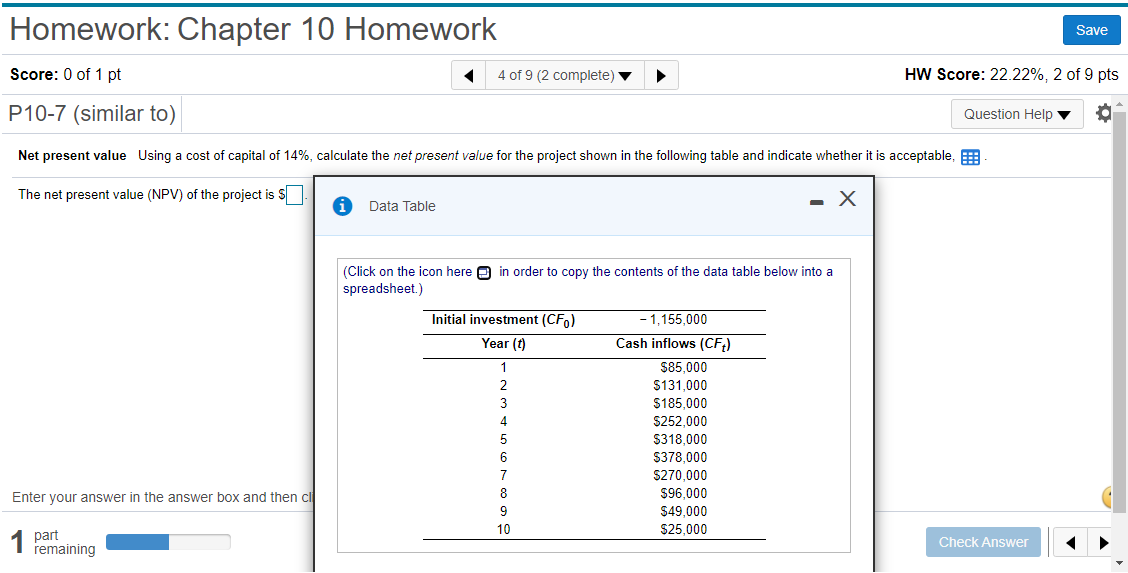
Task: Click the initial investment value -1,155,000
Action: (x=673, y=320)
